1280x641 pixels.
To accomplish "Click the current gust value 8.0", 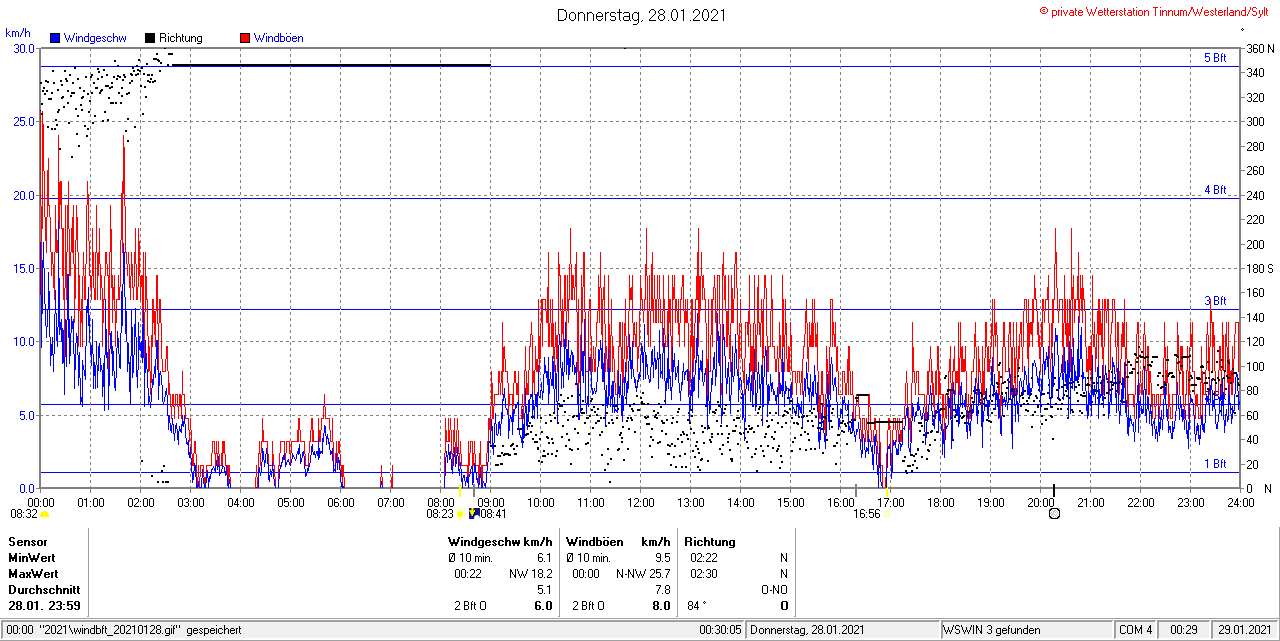I will [x=661, y=606].
